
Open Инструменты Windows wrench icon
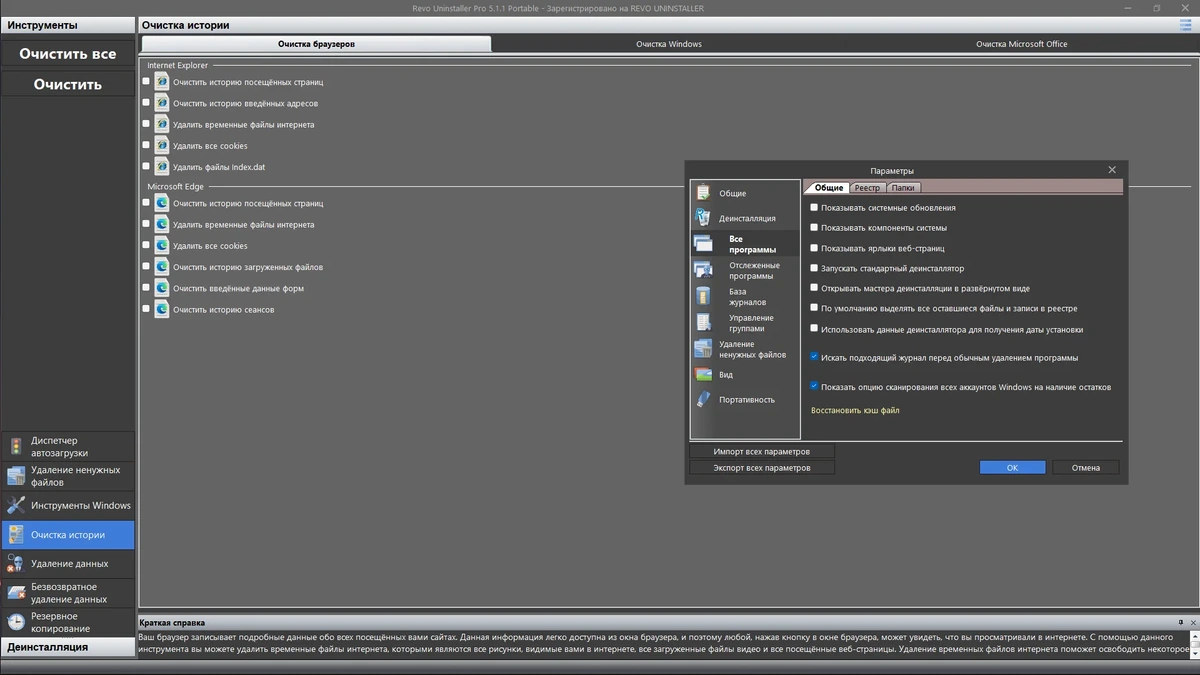[15, 505]
